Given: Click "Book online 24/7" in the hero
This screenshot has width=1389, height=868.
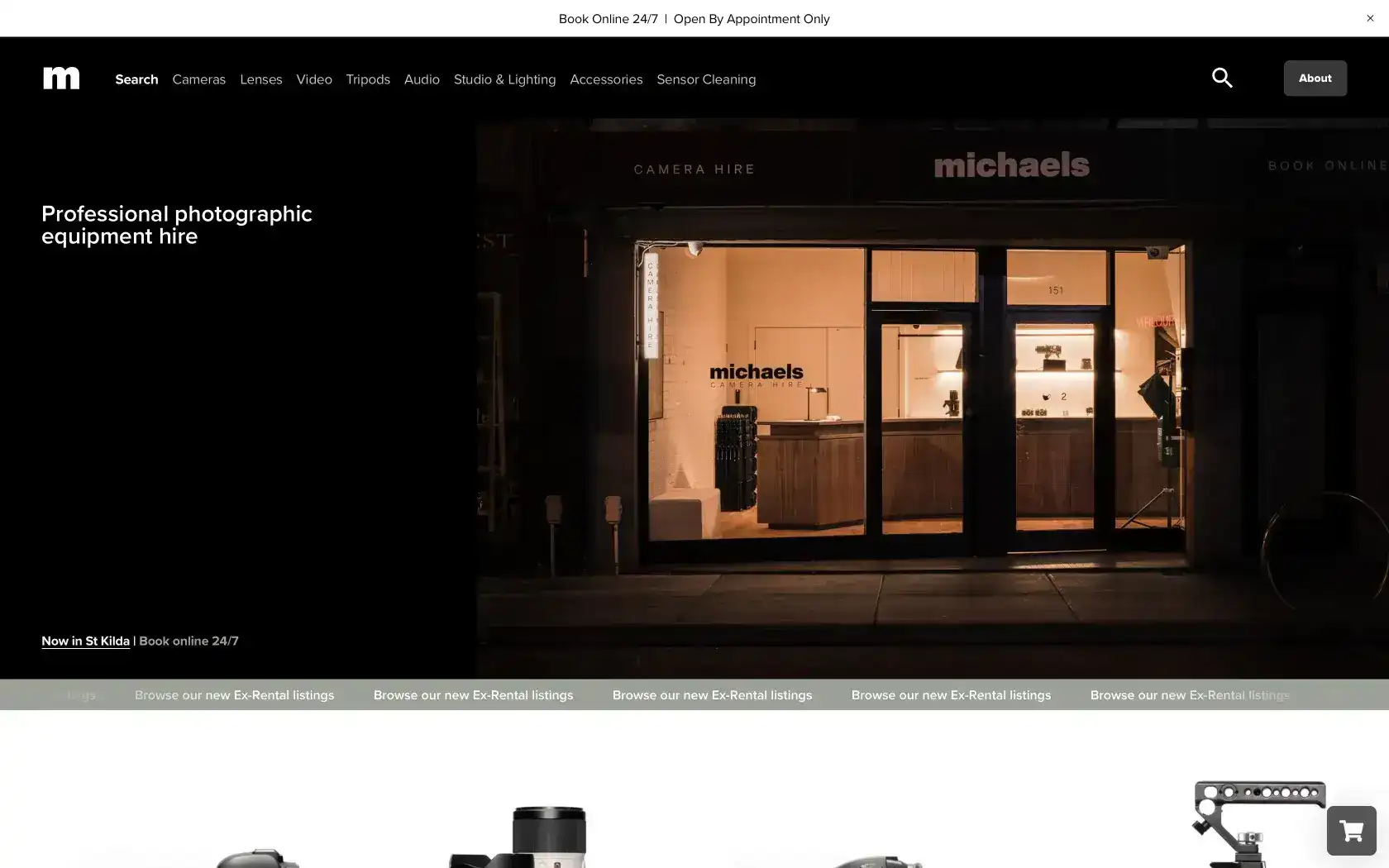Looking at the screenshot, I should 188,641.
